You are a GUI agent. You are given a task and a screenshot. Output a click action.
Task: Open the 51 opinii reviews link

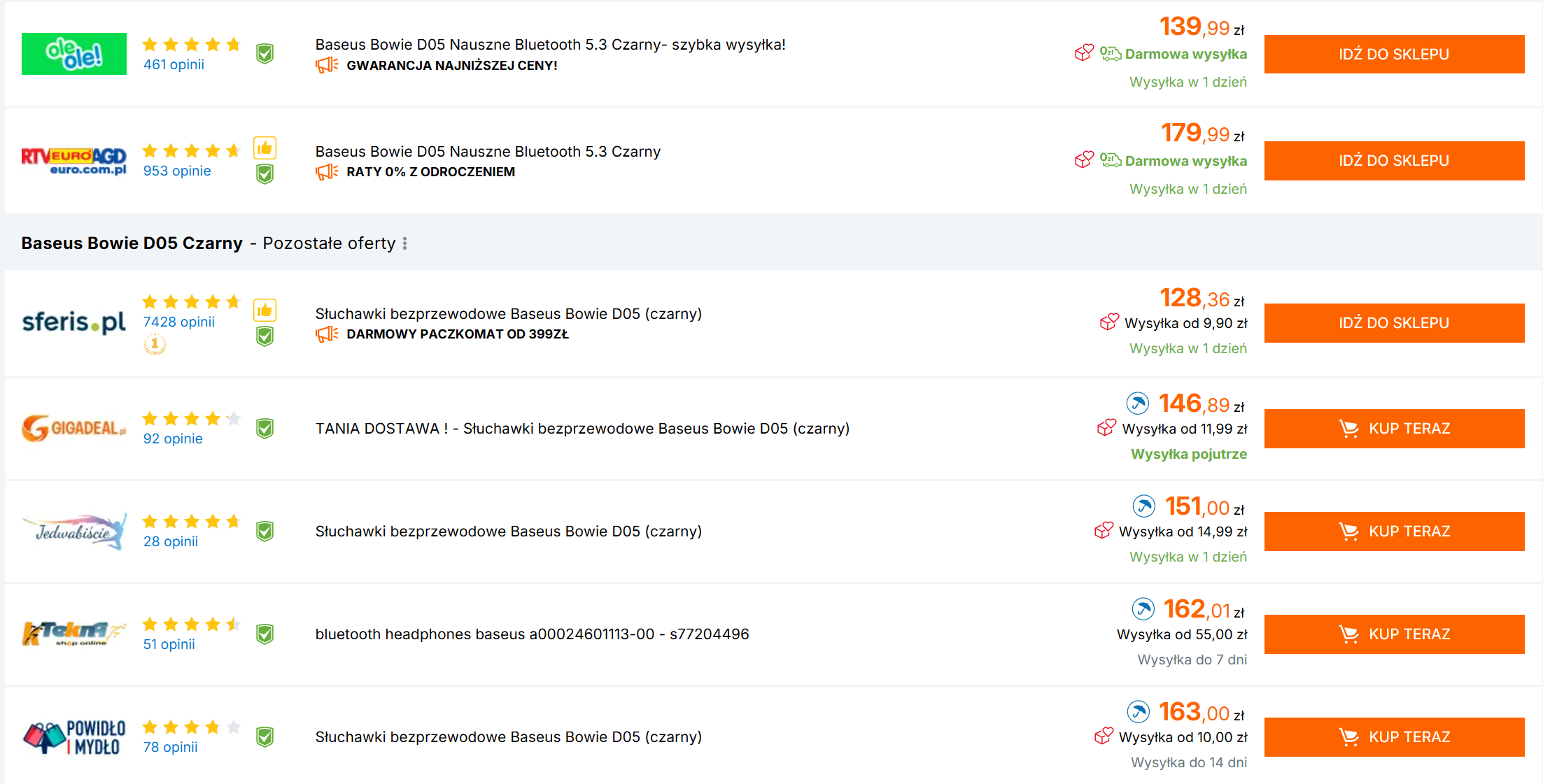[169, 644]
